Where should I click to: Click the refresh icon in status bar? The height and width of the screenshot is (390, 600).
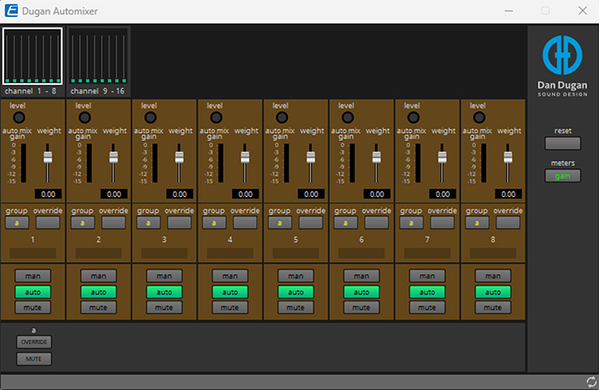click(x=592, y=382)
